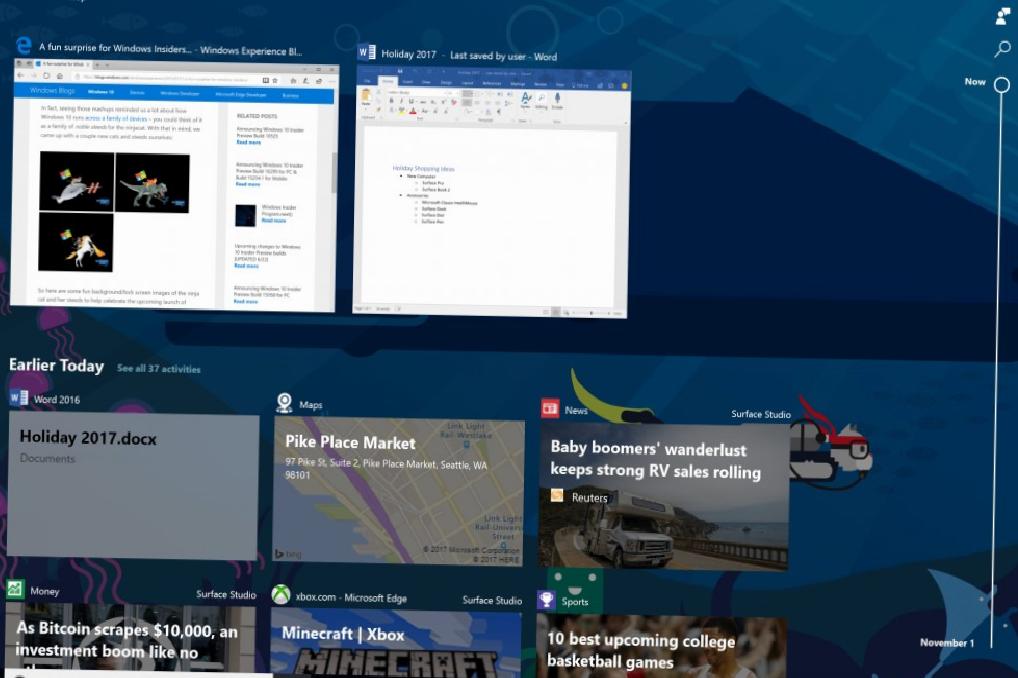Switch to the Edge window thumbnail
The height and width of the screenshot is (678, 1018).
tap(175, 186)
